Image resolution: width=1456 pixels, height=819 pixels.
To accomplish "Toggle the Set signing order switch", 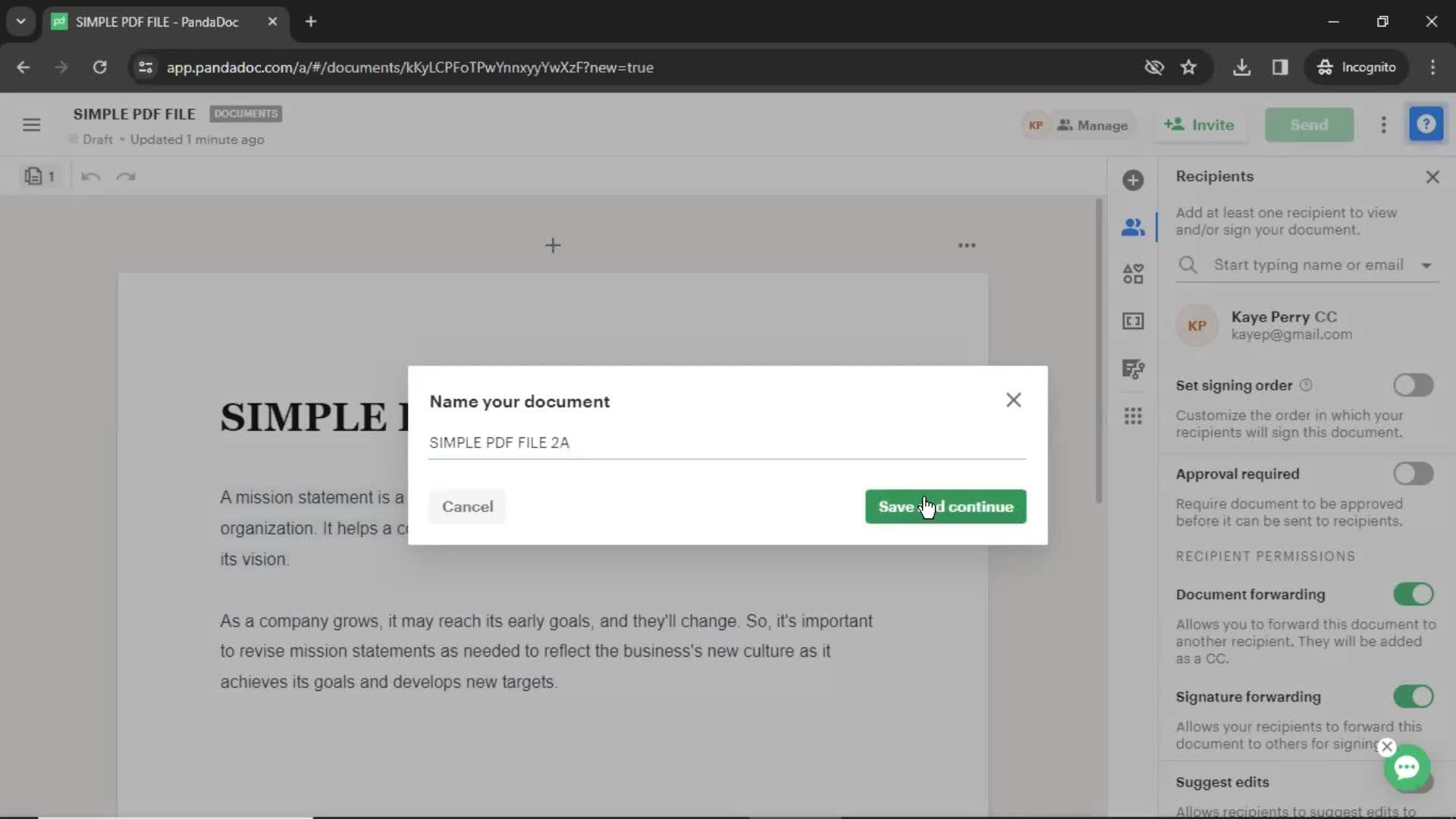I will pos(1414,385).
